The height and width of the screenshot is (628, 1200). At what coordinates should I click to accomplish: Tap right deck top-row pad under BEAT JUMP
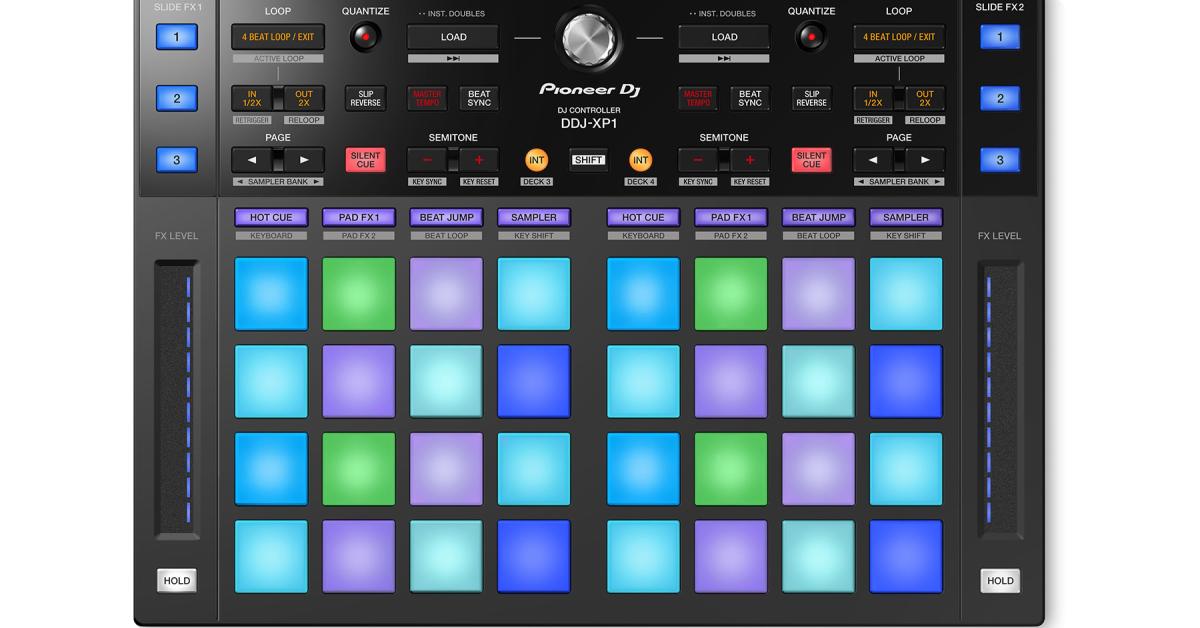pyautogui.click(x=818, y=294)
